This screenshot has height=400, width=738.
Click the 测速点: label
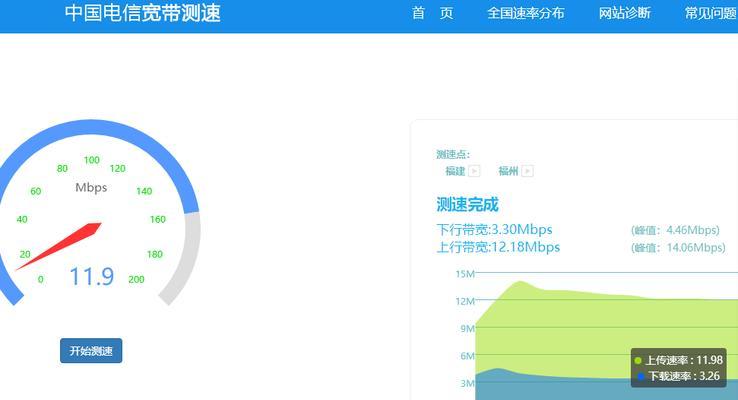(x=452, y=154)
